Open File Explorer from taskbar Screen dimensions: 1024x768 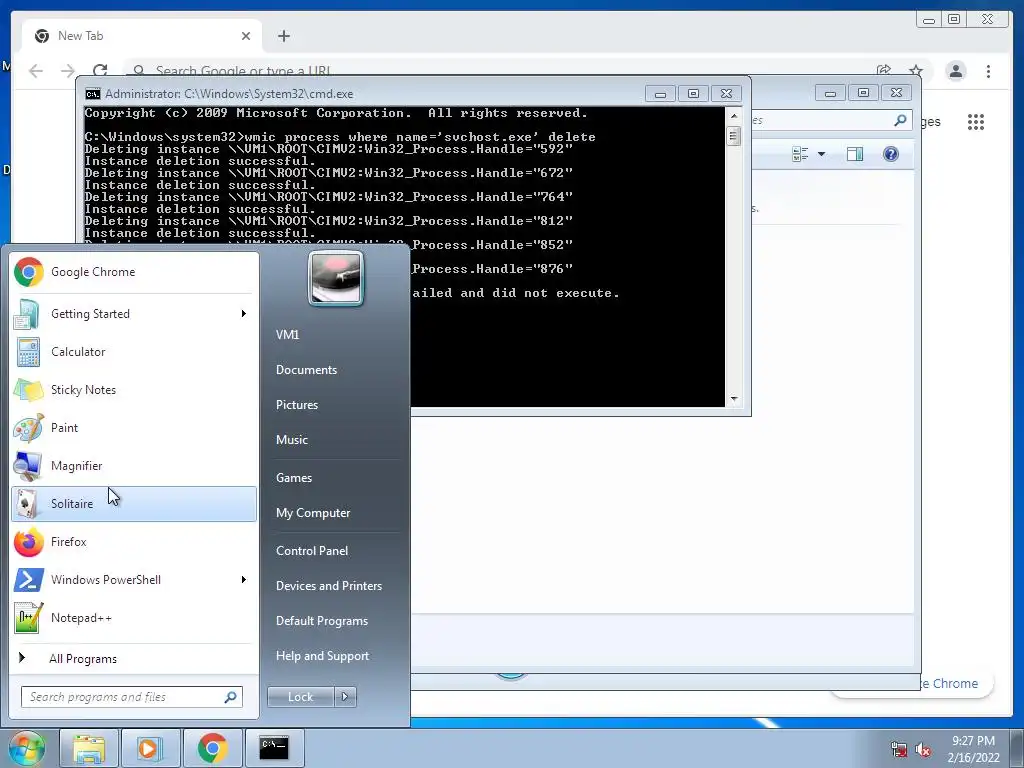(89, 748)
